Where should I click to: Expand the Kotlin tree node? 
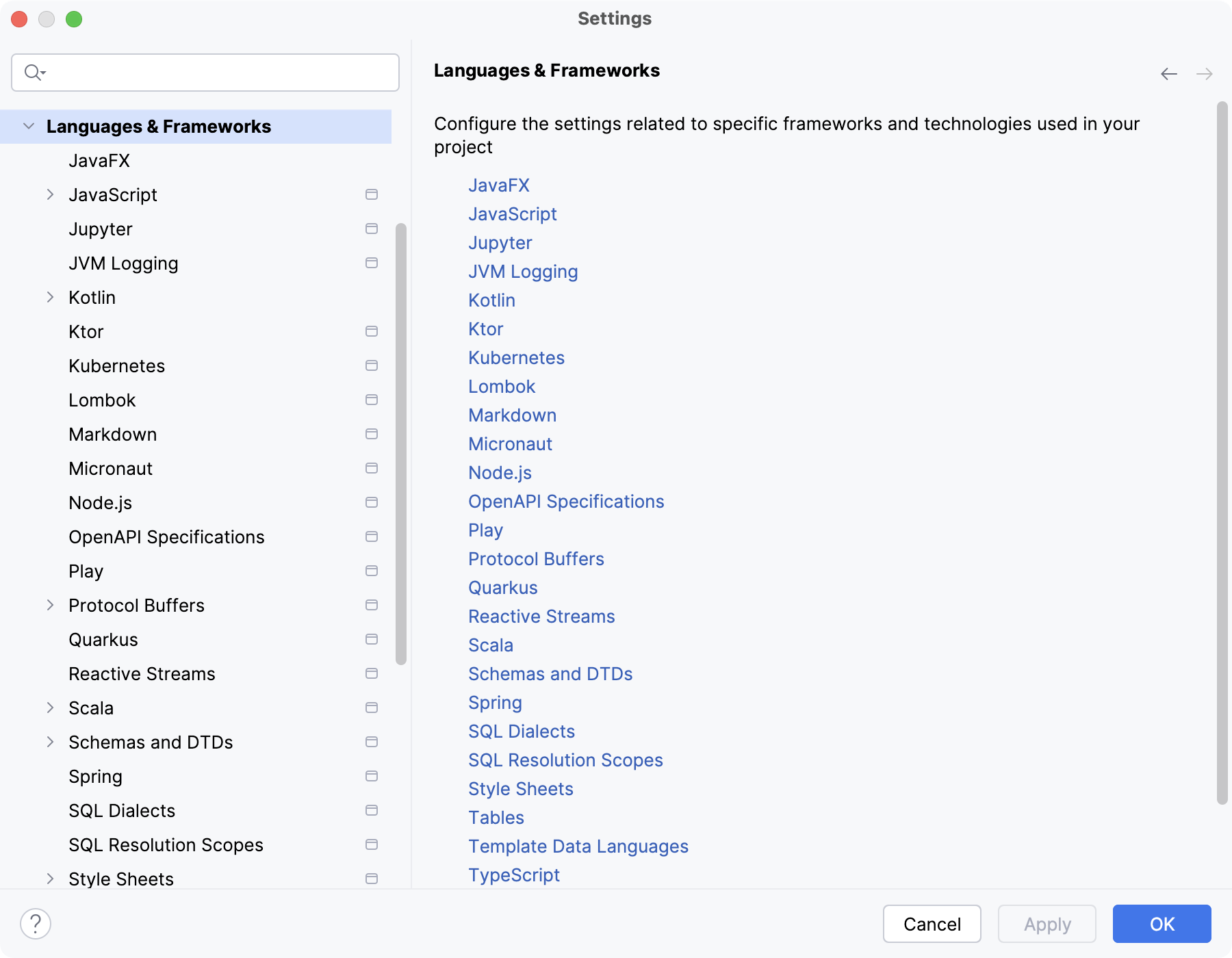[51, 297]
